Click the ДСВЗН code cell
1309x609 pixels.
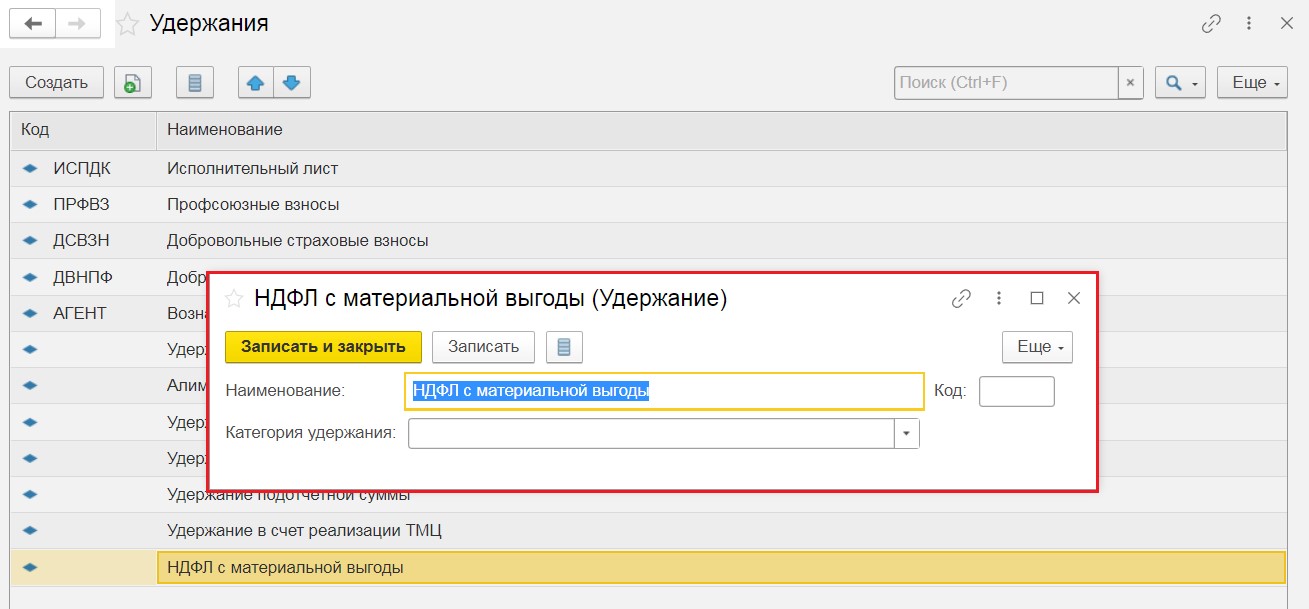[81, 240]
